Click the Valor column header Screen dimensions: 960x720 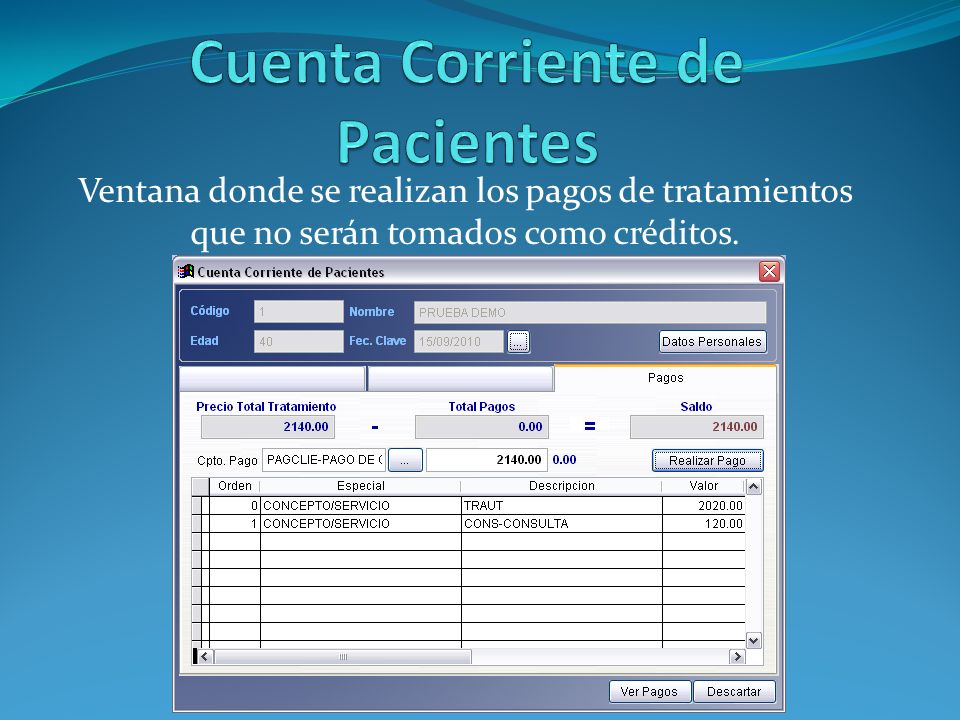click(x=703, y=486)
